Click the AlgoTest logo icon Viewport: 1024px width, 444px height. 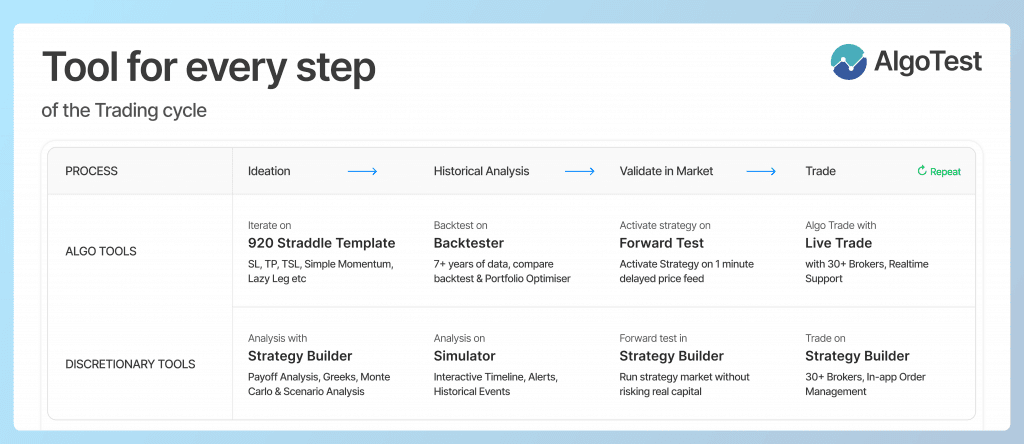(849, 62)
